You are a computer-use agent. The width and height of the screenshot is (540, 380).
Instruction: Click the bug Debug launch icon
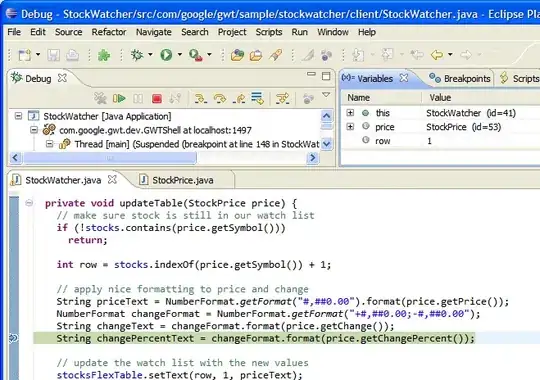click(137, 55)
